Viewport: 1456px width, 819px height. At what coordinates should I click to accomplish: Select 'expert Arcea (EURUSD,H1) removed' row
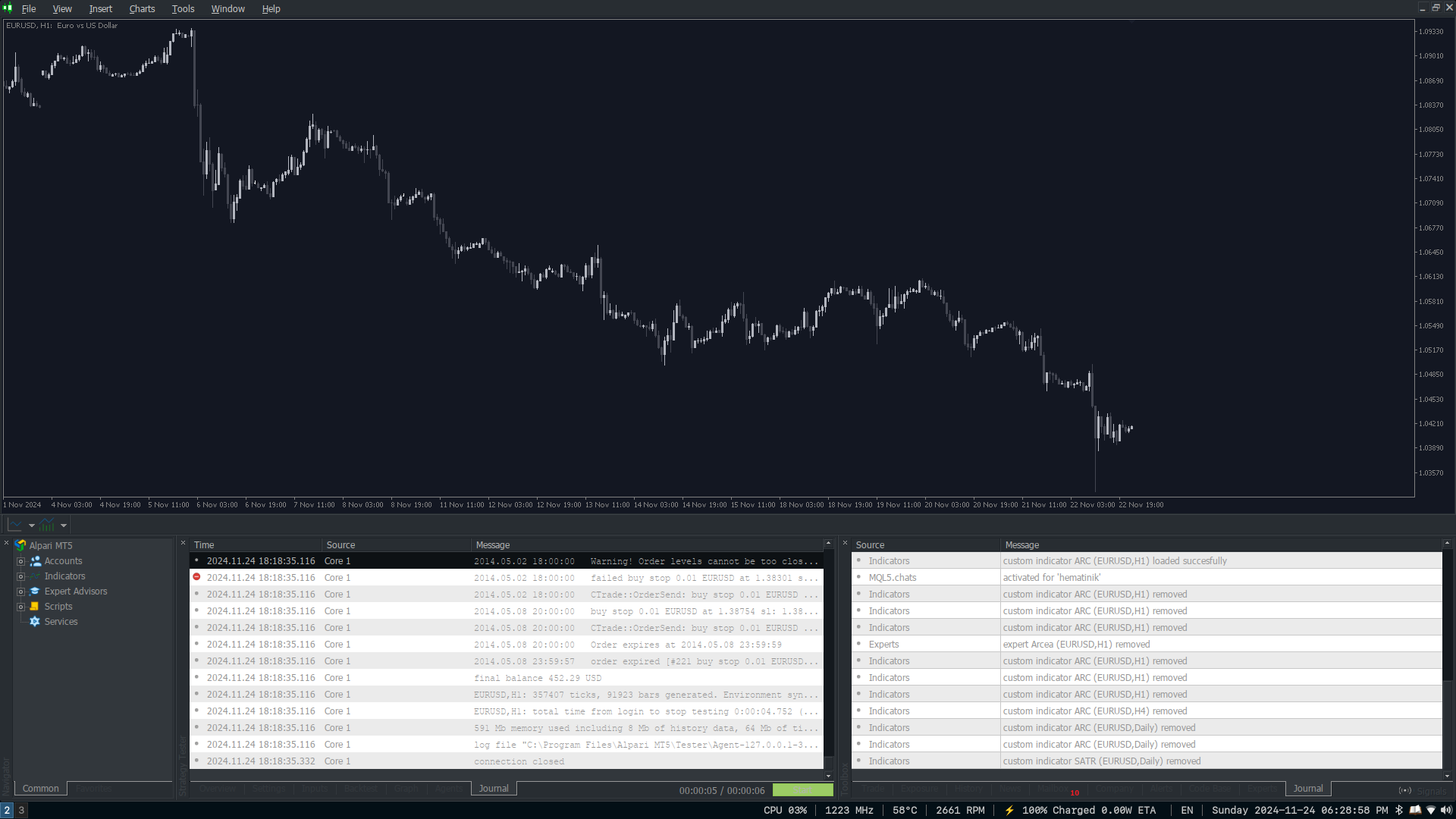[x=1147, y=645]
